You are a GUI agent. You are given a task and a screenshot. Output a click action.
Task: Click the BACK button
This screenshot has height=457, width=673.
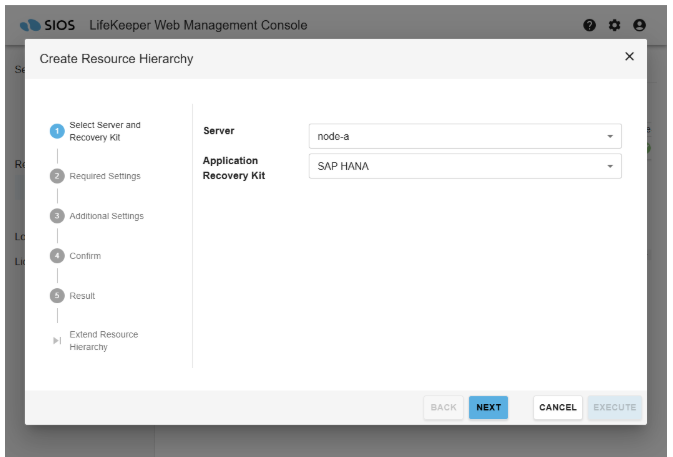pyautogui.click(x=443, y=407)
